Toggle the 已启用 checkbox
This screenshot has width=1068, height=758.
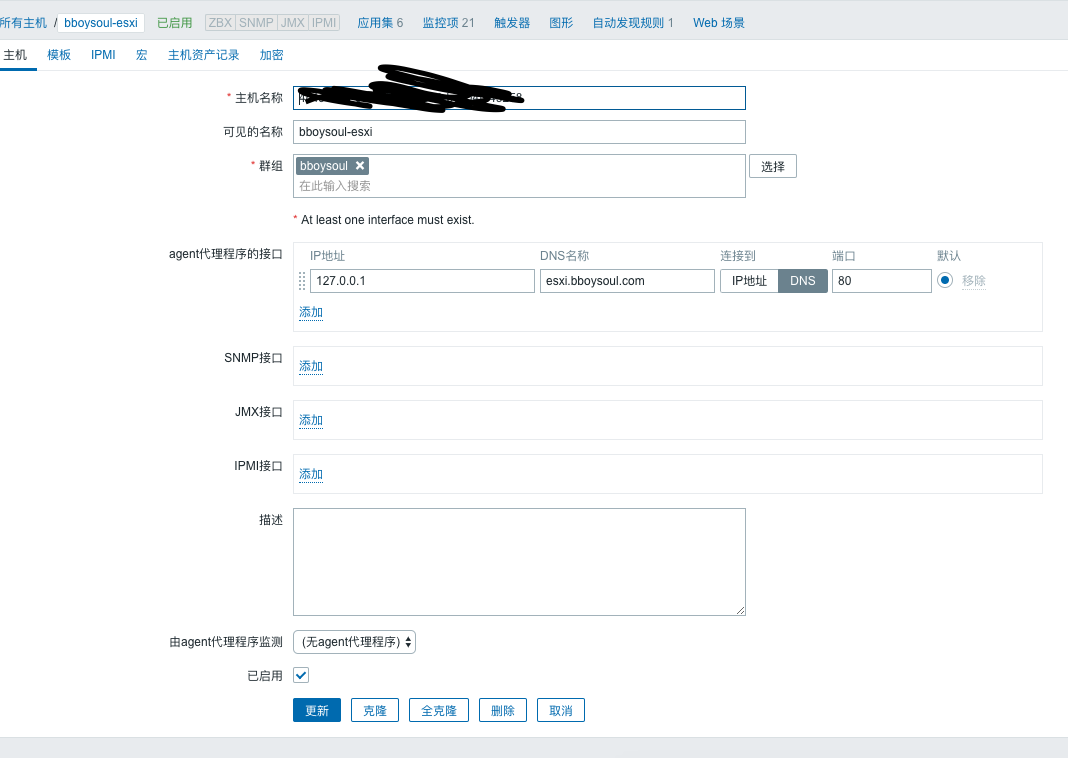click(301, 676)
